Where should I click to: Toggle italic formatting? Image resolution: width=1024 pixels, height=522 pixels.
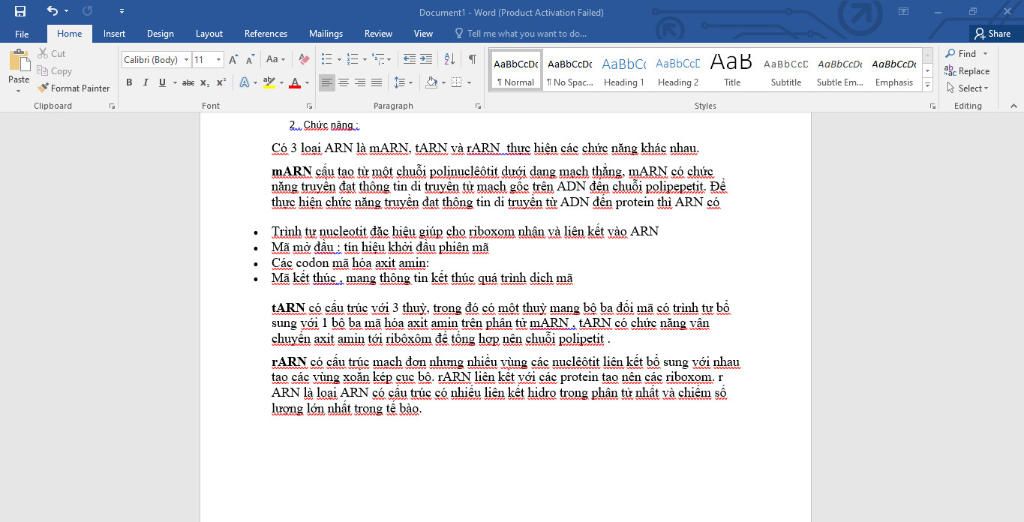click(x=145, y=82)
